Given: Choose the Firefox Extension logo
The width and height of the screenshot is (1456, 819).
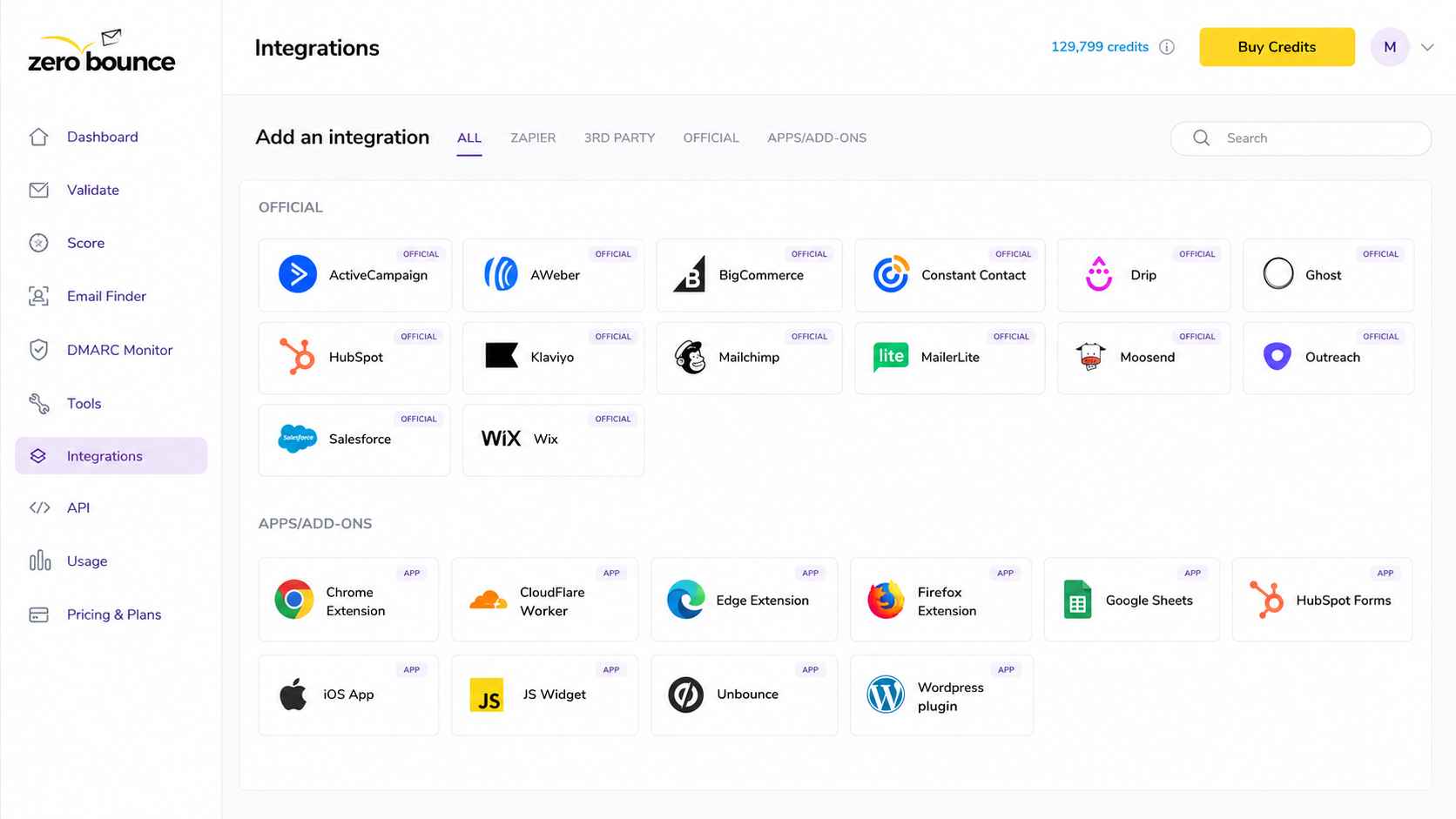Looking at the screenshot, I should tap(886, 600).
